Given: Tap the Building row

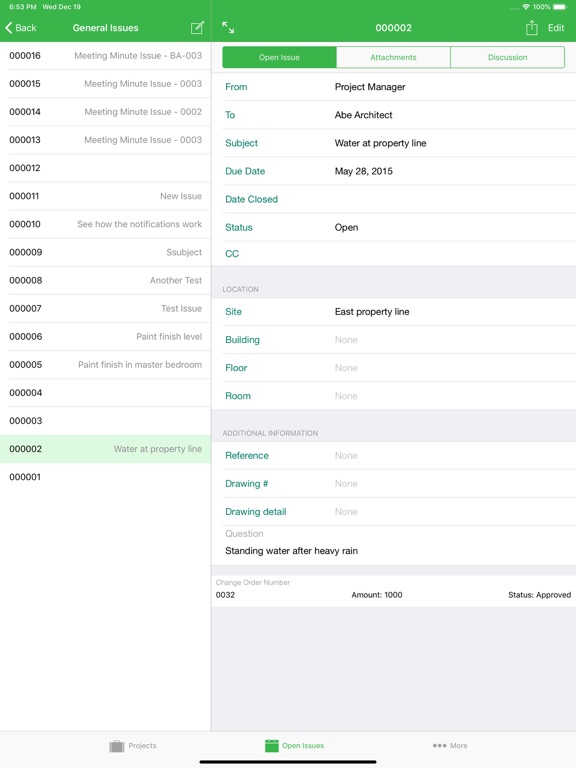Looking at the screenshot, I should [x=394, y=340].
